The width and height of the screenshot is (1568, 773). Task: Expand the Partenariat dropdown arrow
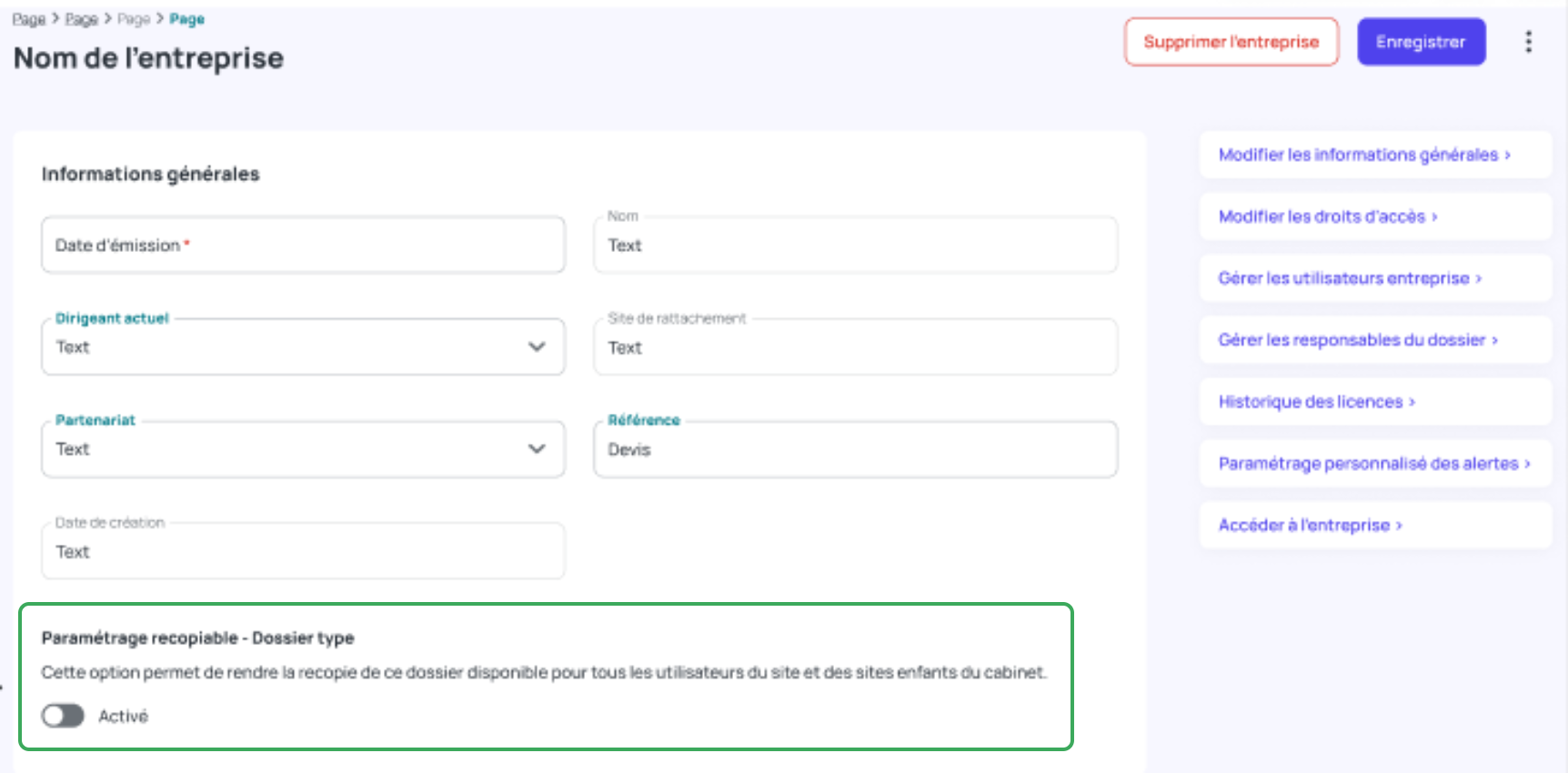click(537, 448)
